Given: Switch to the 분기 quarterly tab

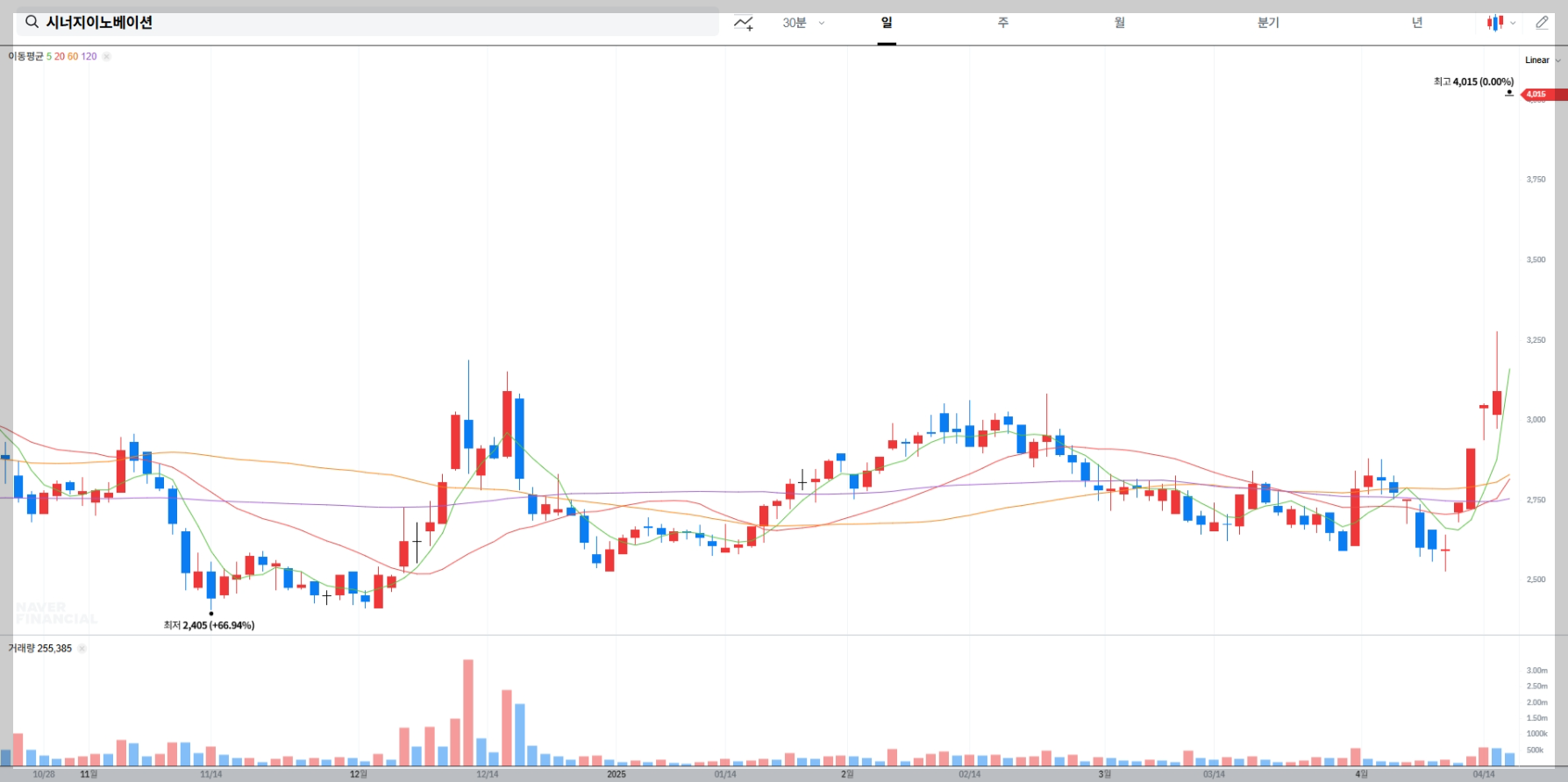Looking at the screenshot, I should (x=1268, y=23).
